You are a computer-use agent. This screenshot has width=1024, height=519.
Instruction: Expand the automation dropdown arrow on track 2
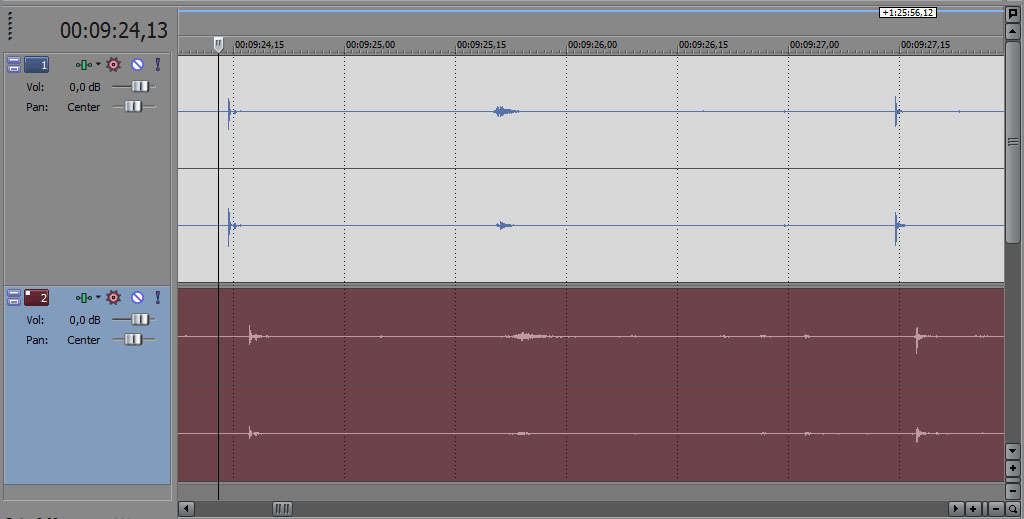click(98, 297)
